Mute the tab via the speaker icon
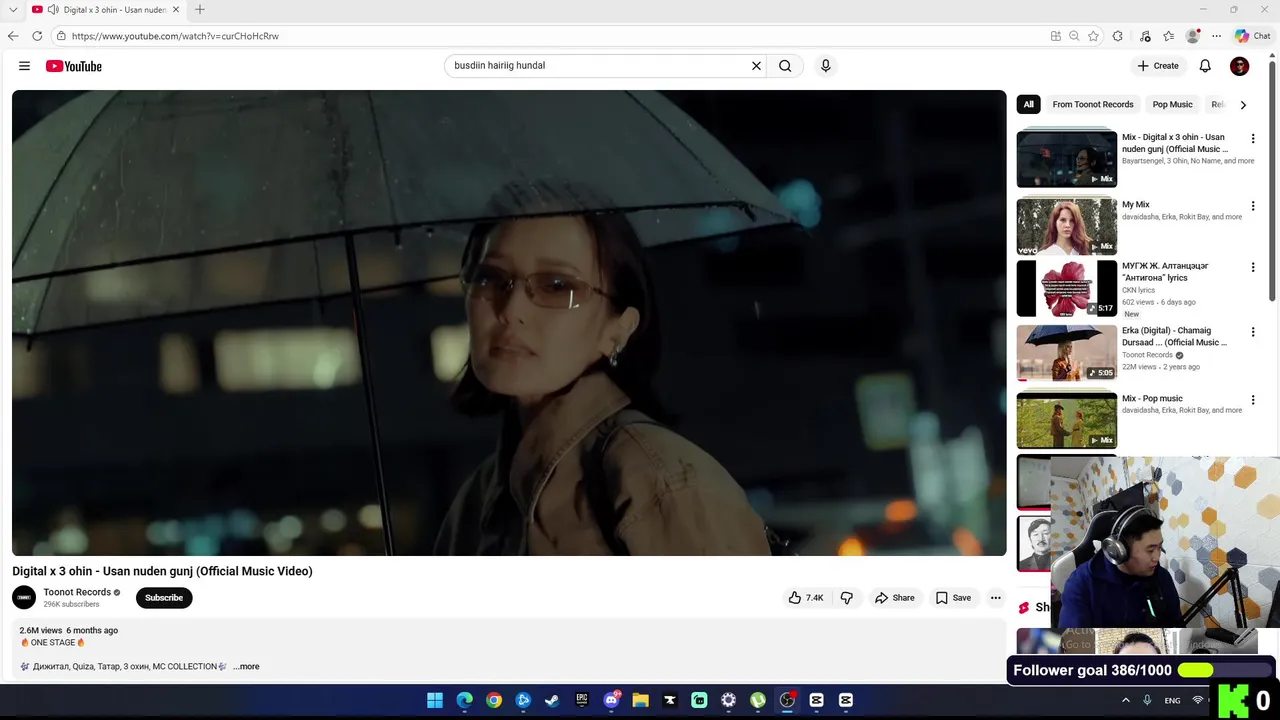The width and height of the screenshot is (1280, 720). tap(52, 10)
